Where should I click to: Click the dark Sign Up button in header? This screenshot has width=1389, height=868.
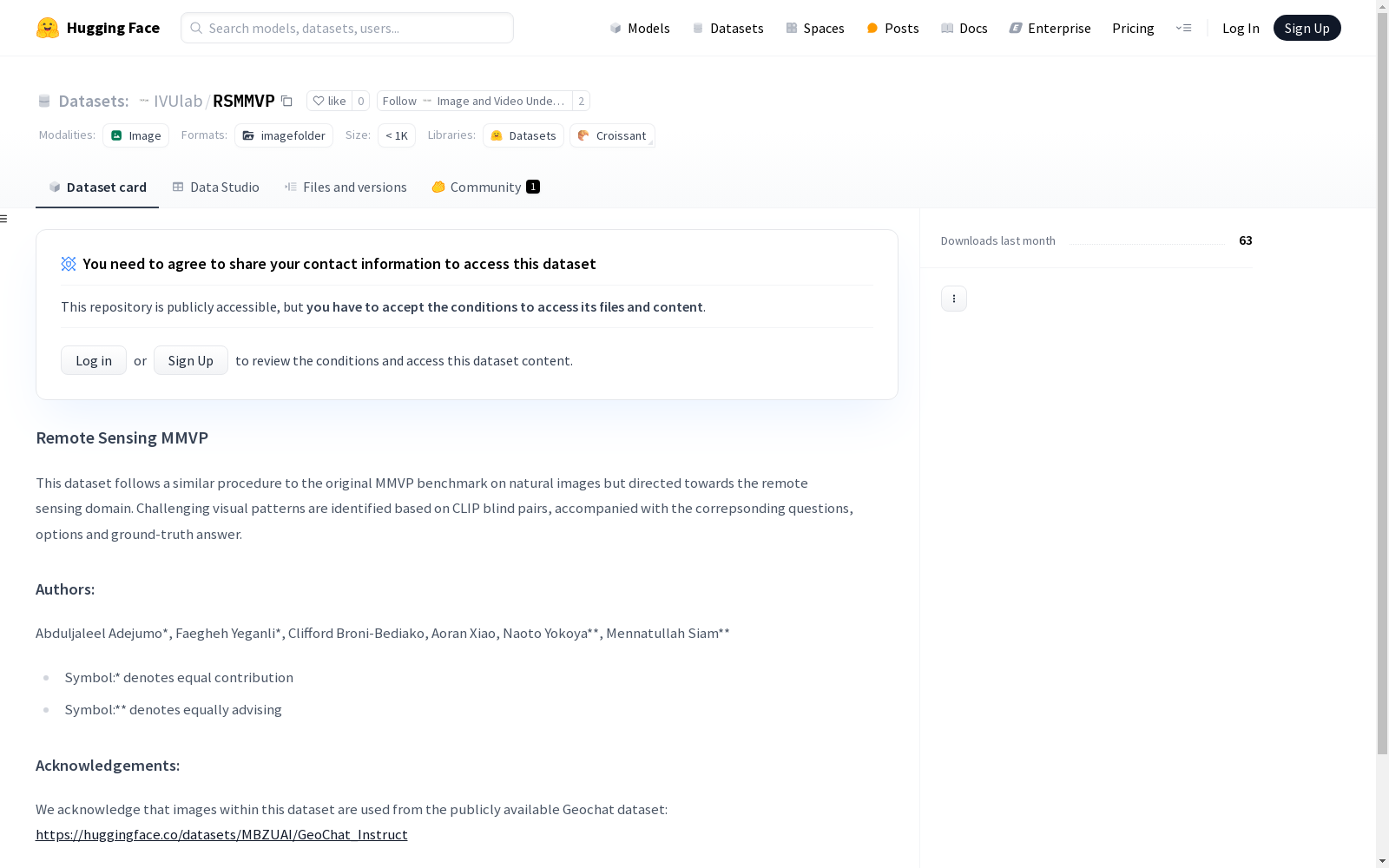coord(1307,28)
